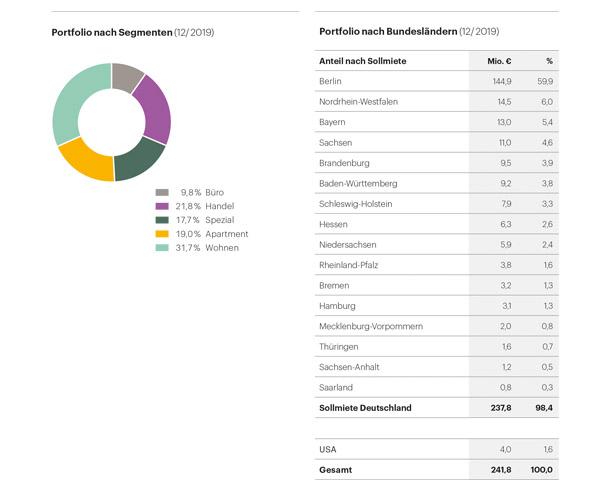The image size is (616, 496).
Task: Click the Nordrhein-Westfalen row label
Action: point(359,101)
